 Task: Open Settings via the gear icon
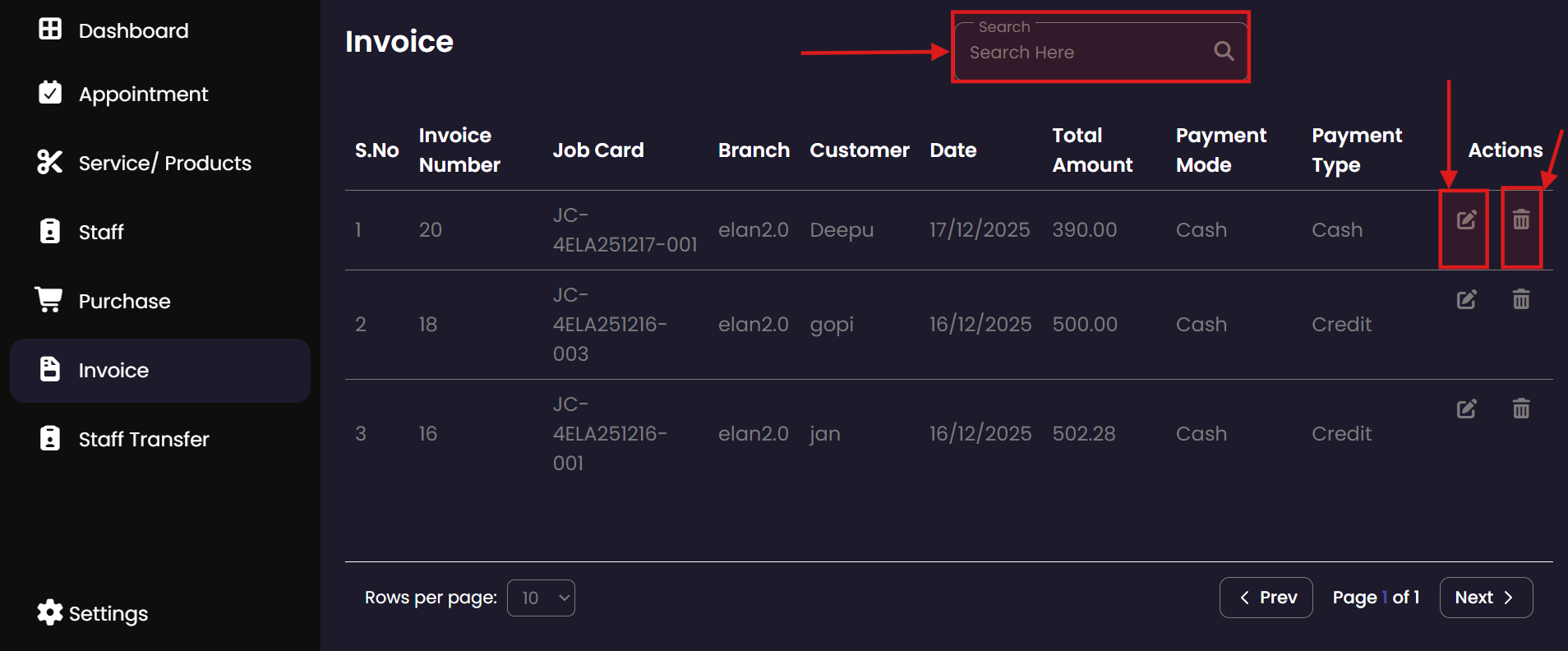pos(50,612)
